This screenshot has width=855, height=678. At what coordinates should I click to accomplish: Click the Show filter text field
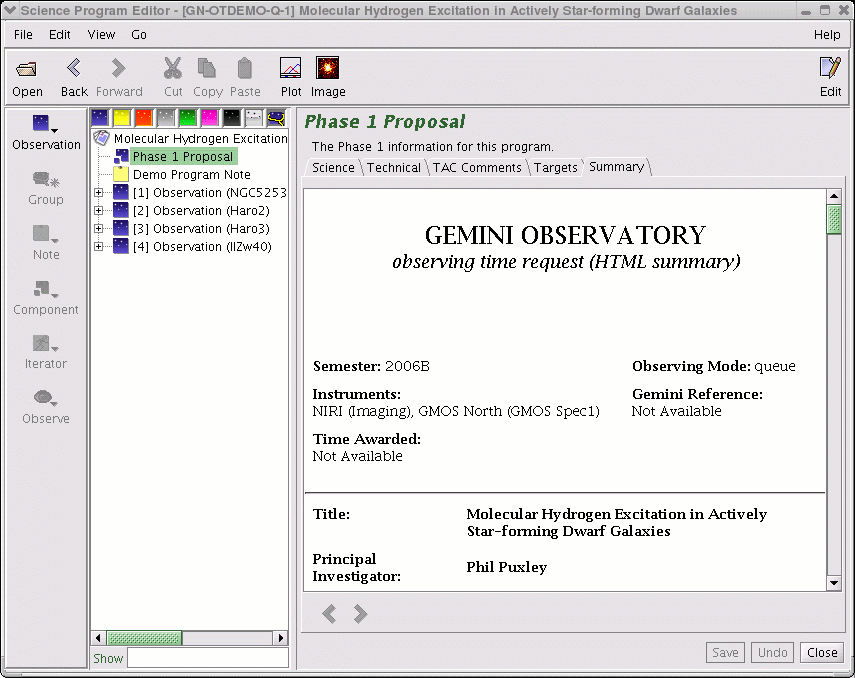click(208, 658)
